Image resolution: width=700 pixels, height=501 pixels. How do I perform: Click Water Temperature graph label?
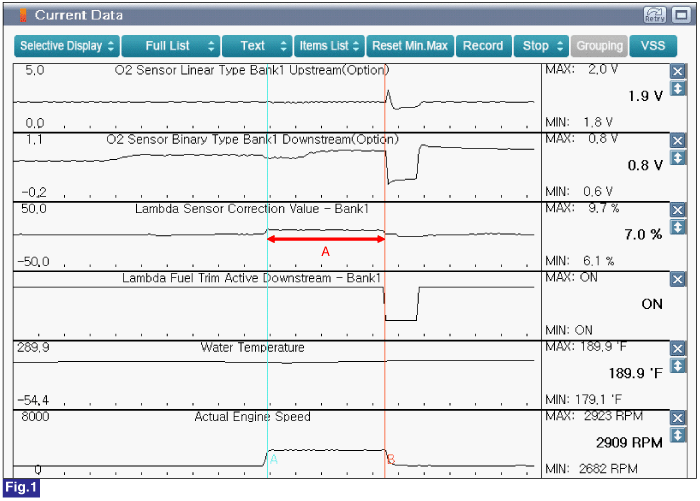[252, 347]
